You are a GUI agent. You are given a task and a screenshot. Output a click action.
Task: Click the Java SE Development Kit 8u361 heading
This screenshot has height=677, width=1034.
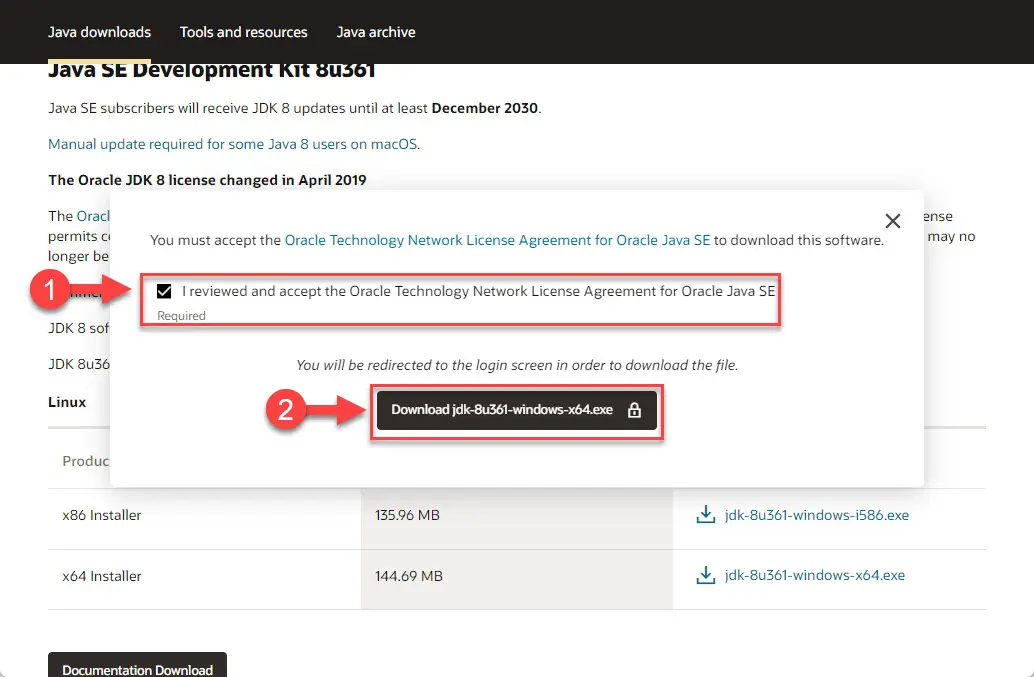(212, 70)
